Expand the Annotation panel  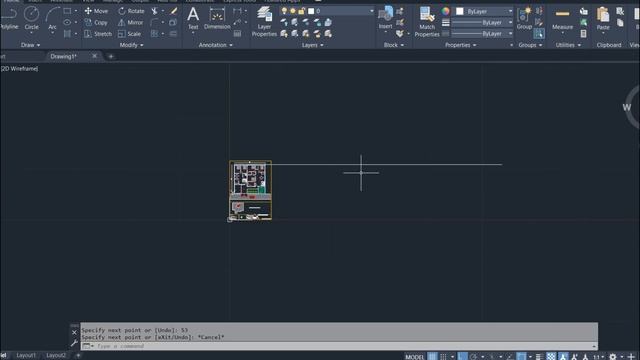tap(216, 45)
